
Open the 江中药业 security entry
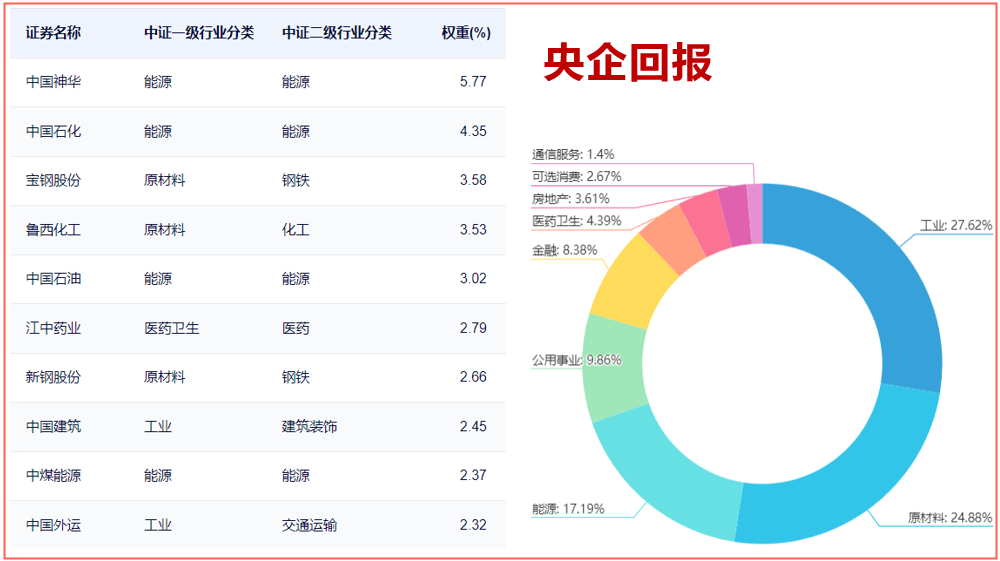[53, 328]
